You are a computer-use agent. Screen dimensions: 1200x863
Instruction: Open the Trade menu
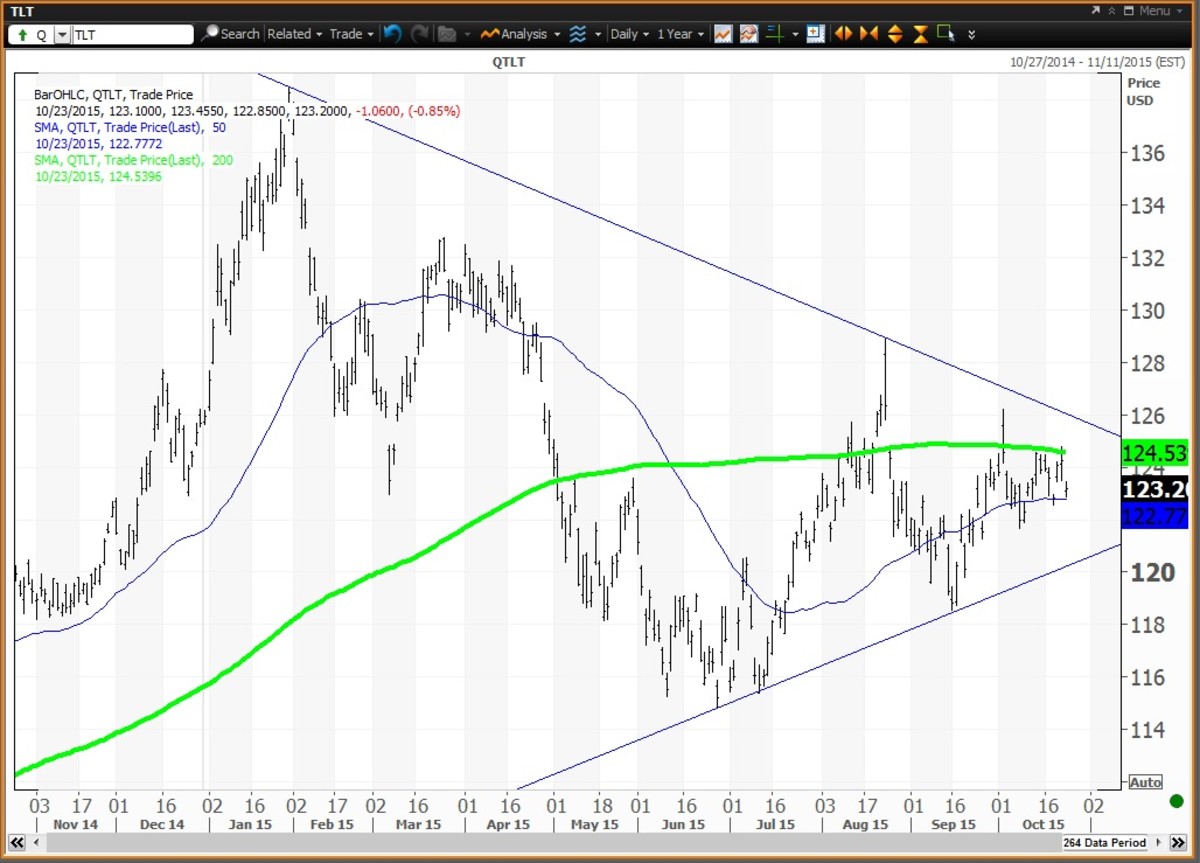351,34
